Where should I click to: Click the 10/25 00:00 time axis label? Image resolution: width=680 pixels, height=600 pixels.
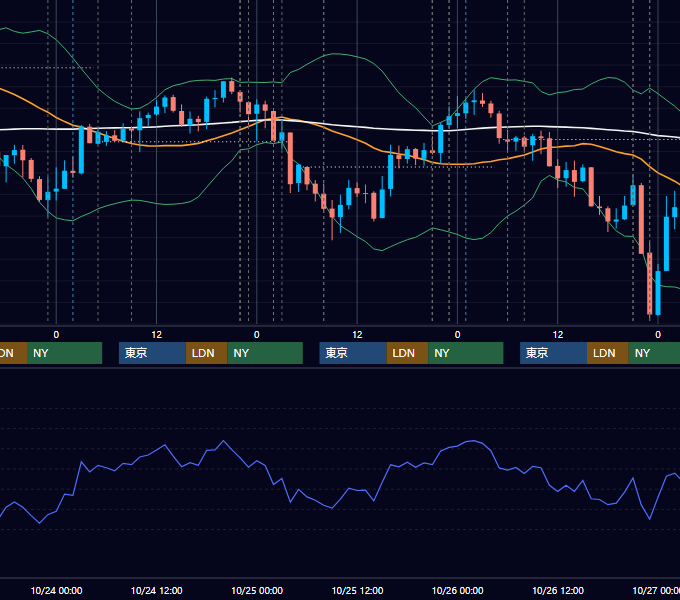click(257, 590)
